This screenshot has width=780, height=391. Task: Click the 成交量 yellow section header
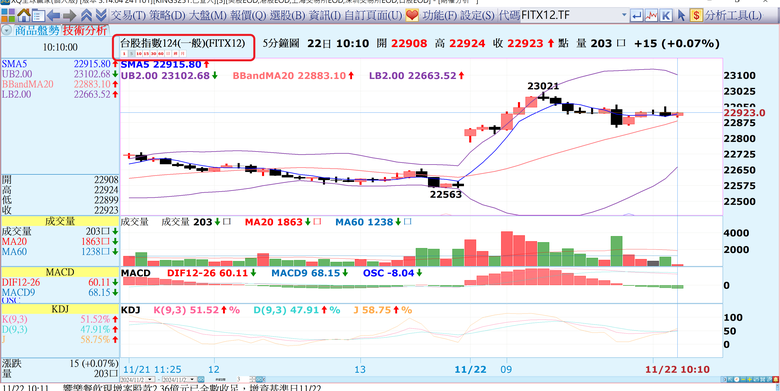pyautogui.click(x=60, y=221)
